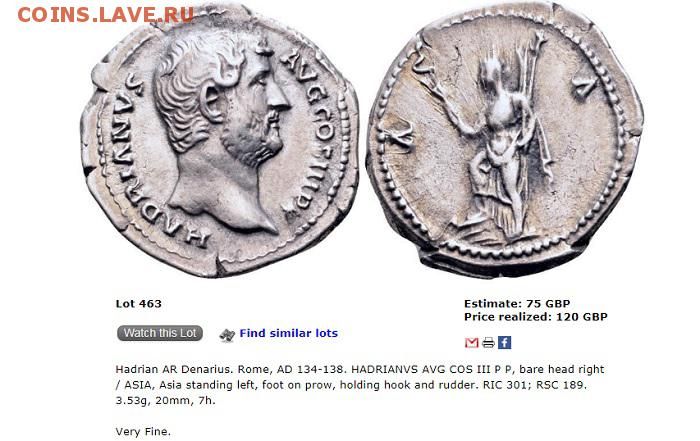This screenshot has height=441, width=700.
Task: Share the lot via the Gmail icon
Action: (x=471, y=343)
